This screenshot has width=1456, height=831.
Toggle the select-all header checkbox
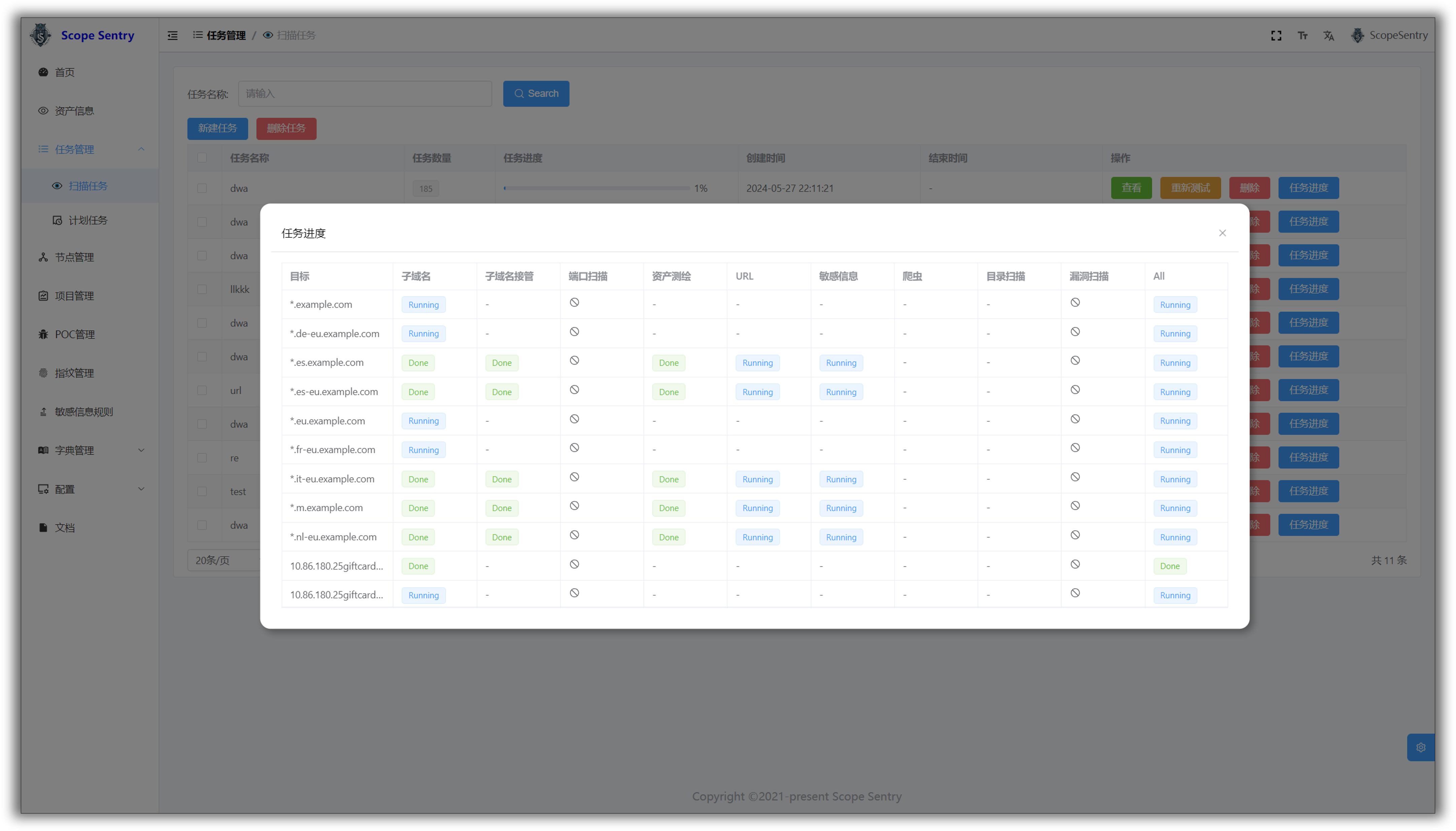202,158
